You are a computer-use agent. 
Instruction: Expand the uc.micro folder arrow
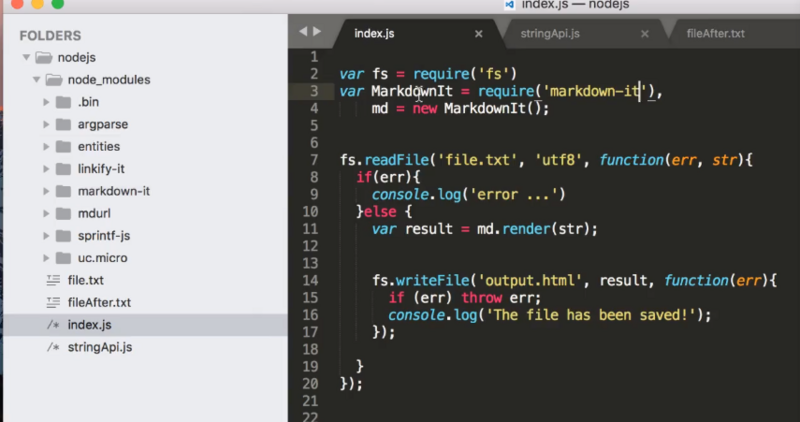point(46,258)
